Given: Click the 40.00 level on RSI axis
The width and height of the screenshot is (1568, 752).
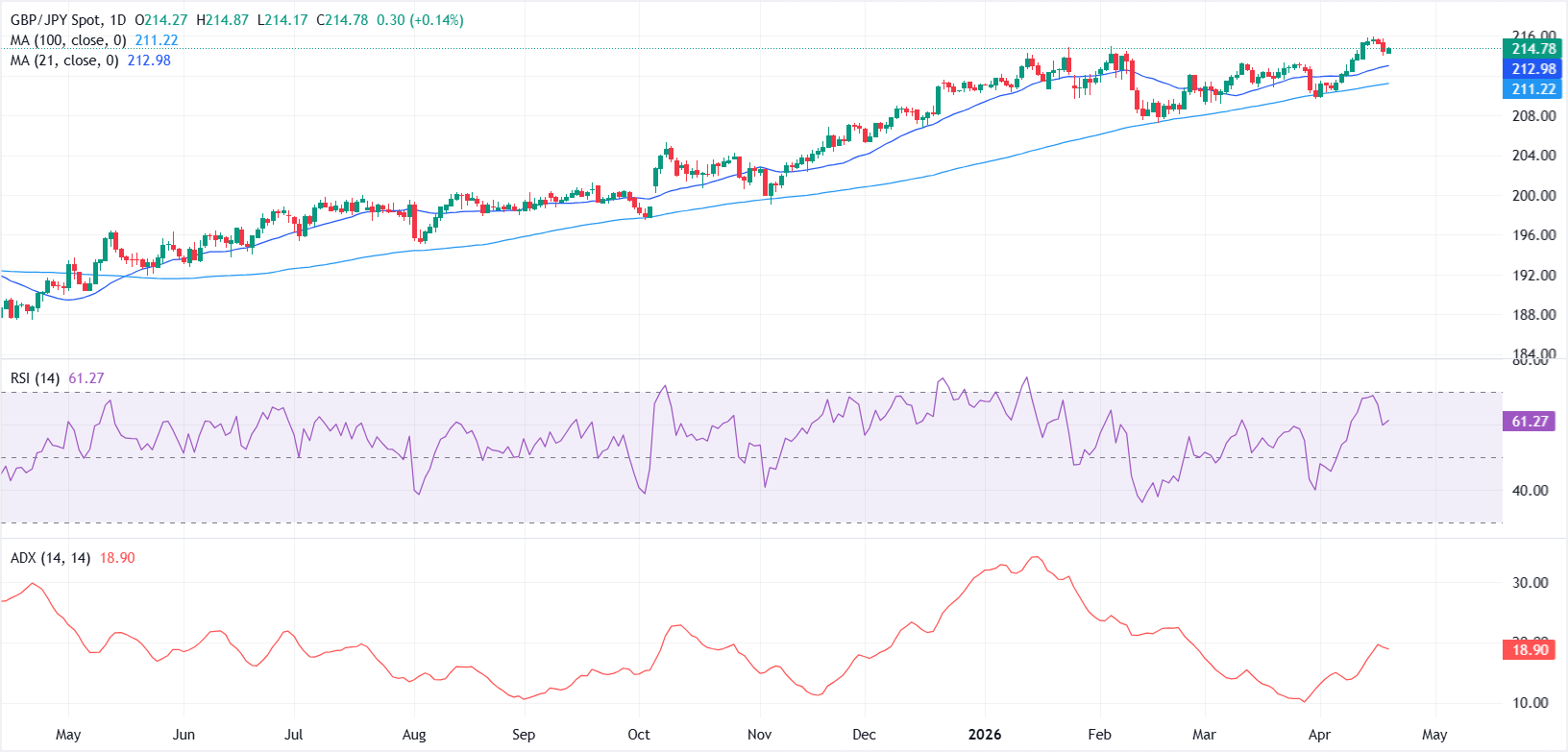Looking at the screenshot, I should point(1530,491).
